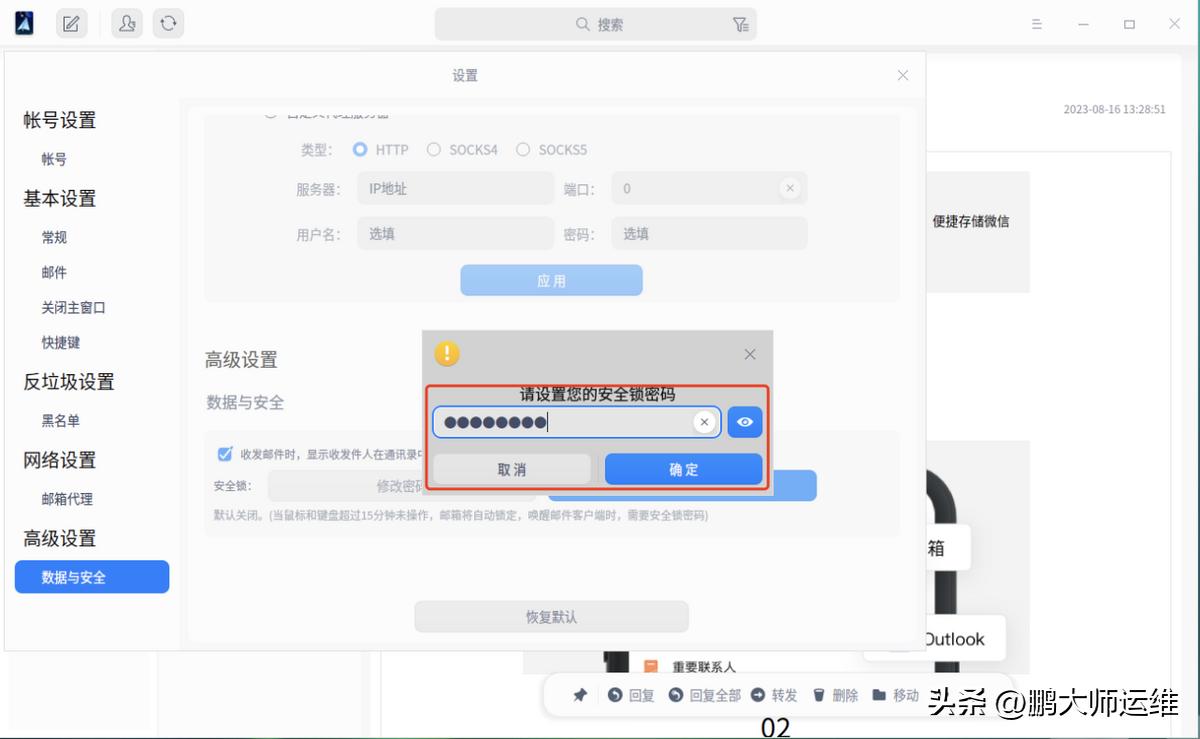Clear the password using the x icon
Viewport: 1200px width, 739px height.
(x=704, y=421)
